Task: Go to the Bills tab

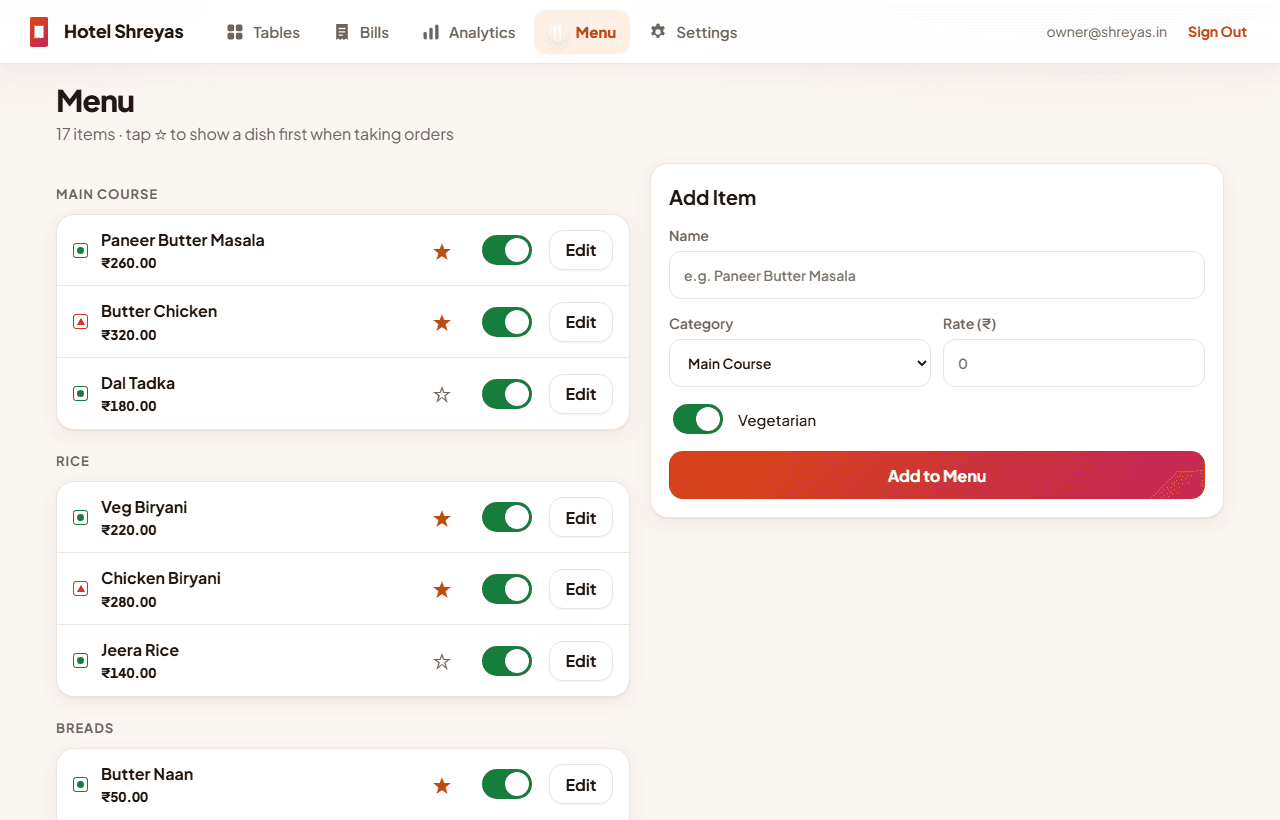Action: tap(362, 32)
